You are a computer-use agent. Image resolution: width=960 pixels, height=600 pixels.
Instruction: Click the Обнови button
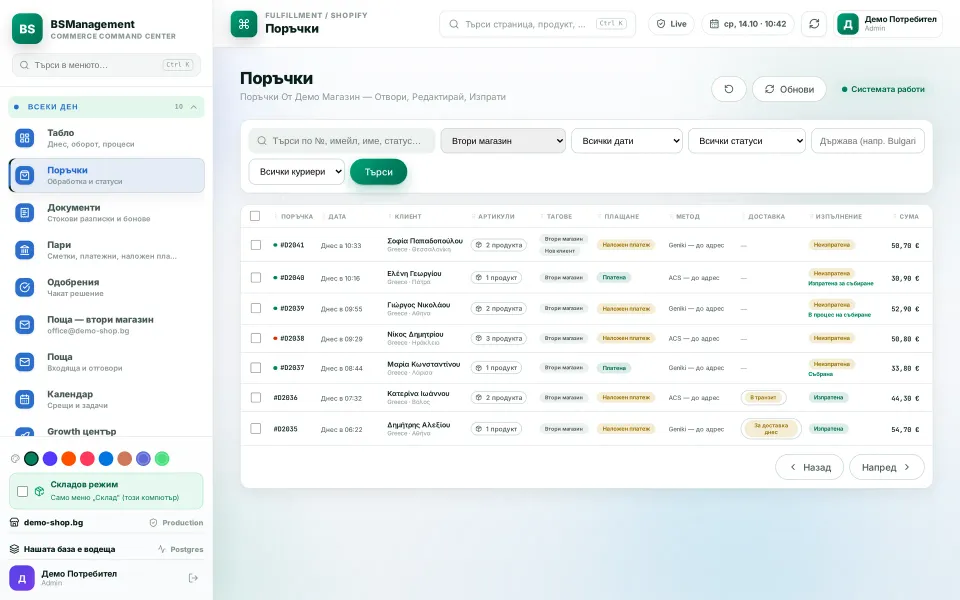[789, 89]
